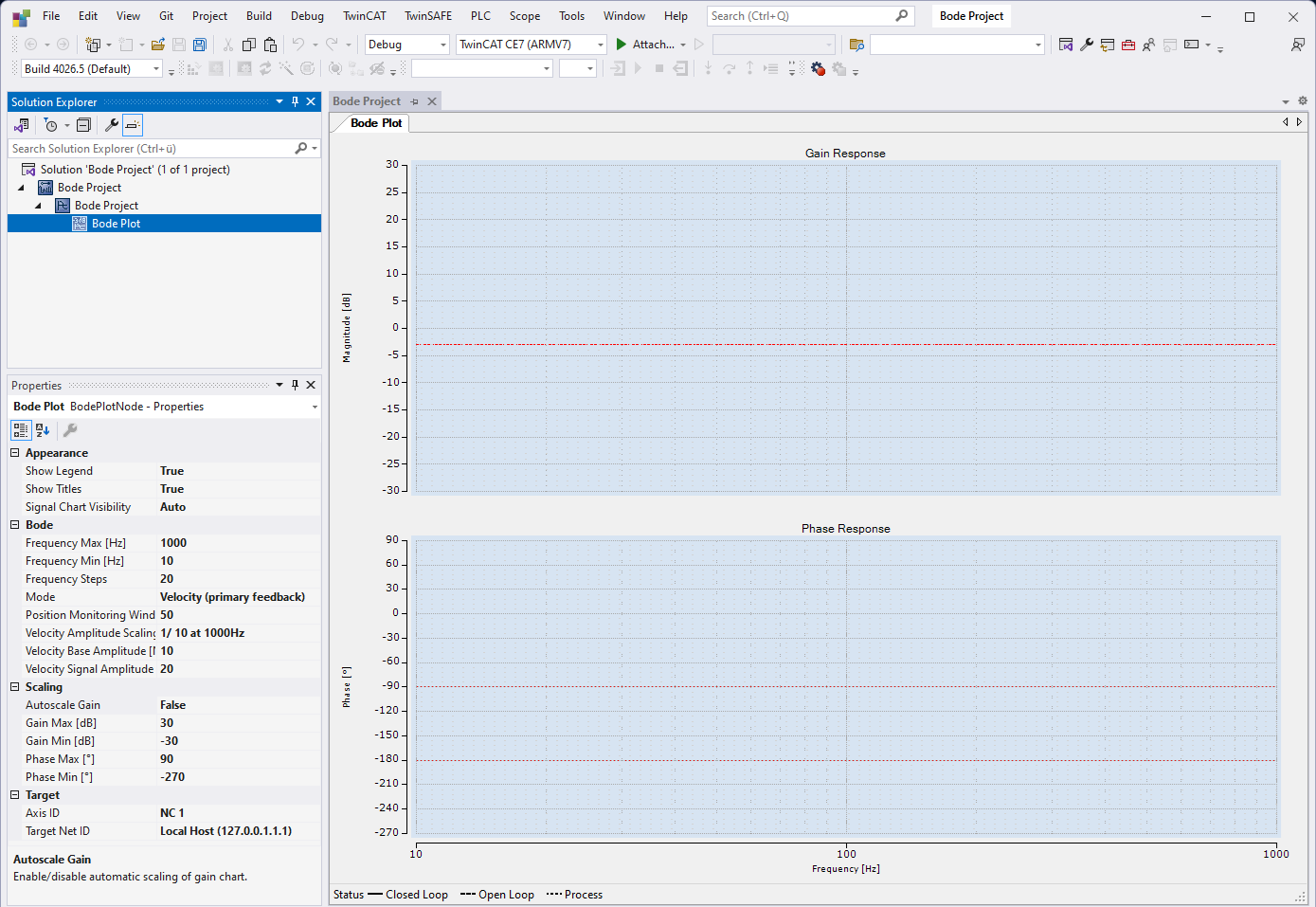Switch views icon in Solution Explorer toolbar
1316x907 pixels.
pyautogui.click(x=22, y=125)
